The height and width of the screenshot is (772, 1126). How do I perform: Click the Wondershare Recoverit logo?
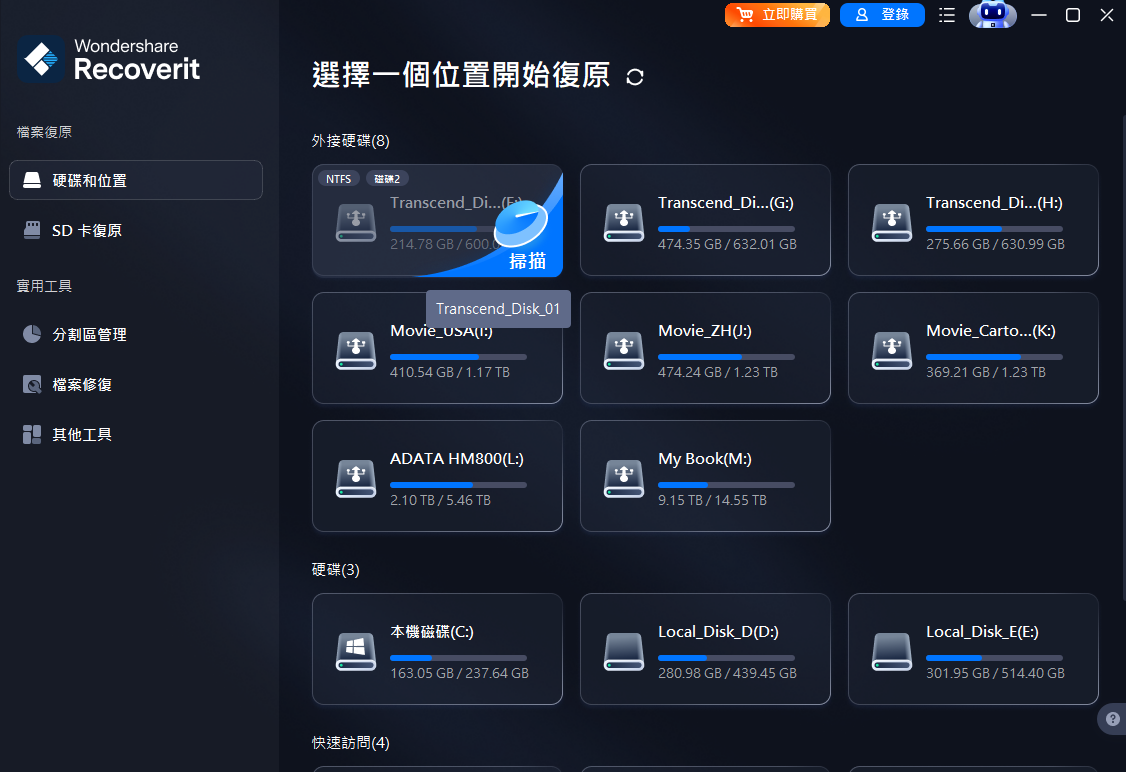point(109,58)
